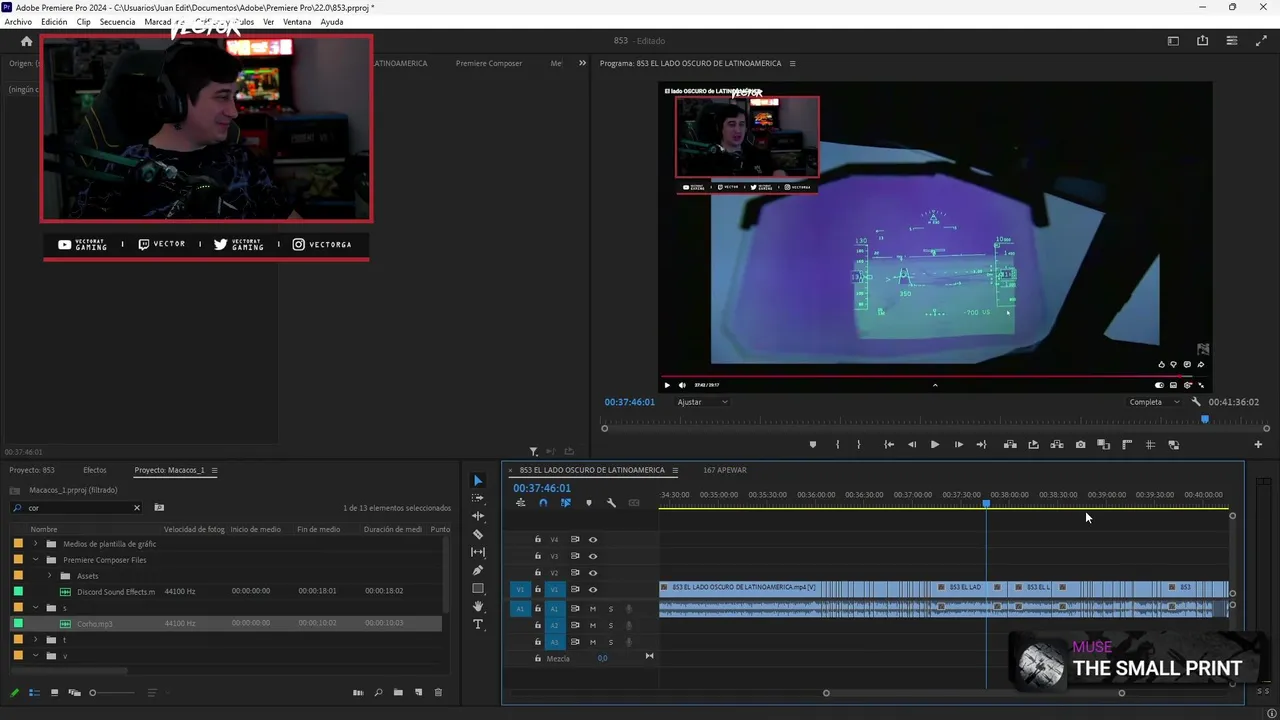Open Program monitor settings wrench
The image size is (1280, 720).
(1195, 402)
